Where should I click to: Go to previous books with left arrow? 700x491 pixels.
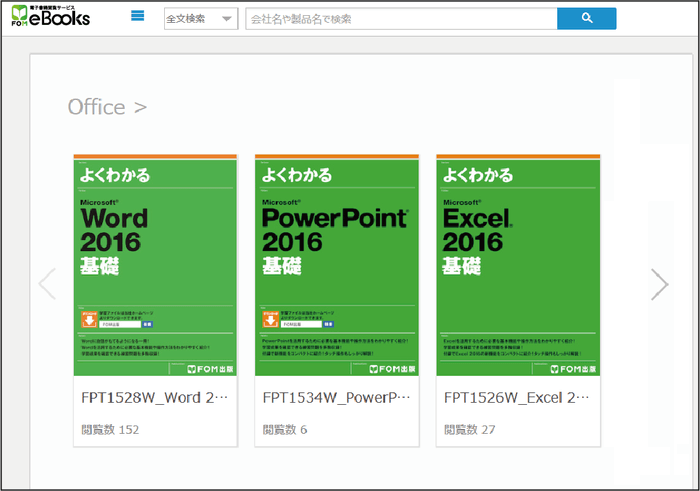click(47, 284)
